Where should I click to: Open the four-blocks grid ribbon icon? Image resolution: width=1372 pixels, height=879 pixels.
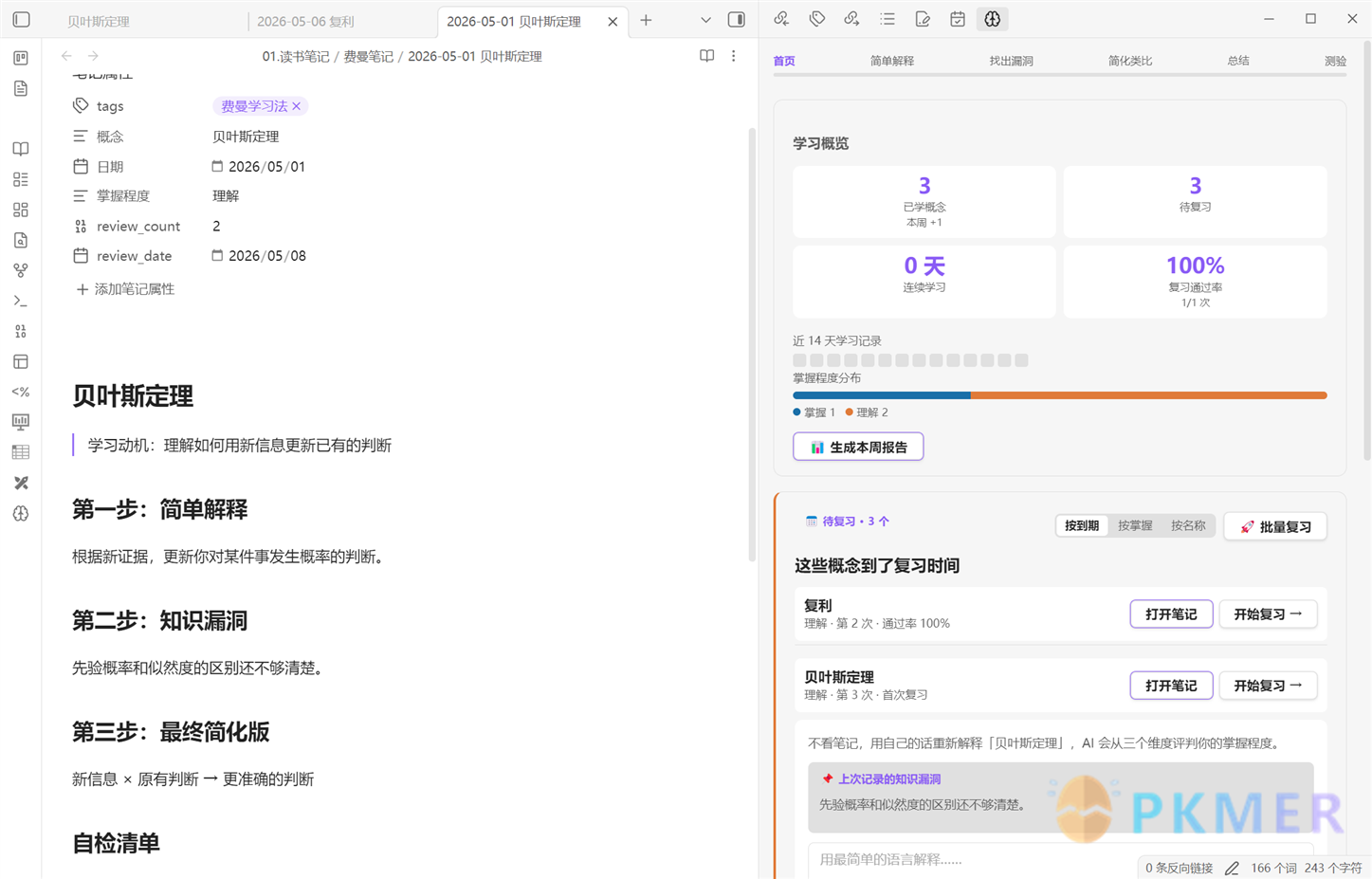pyautogui.click(x=21, y=210)
